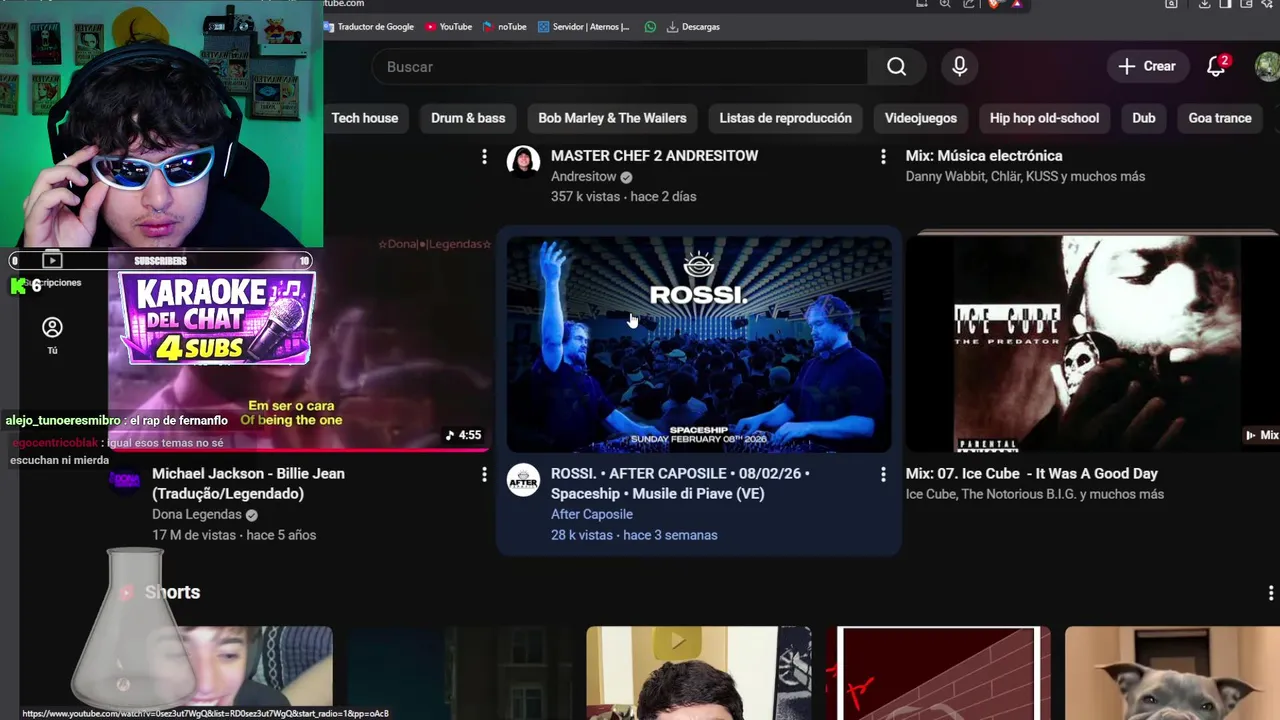Start voice search with the microphone icon
The height and width of the screenshot is (720, 1280).
click(959, 66)
